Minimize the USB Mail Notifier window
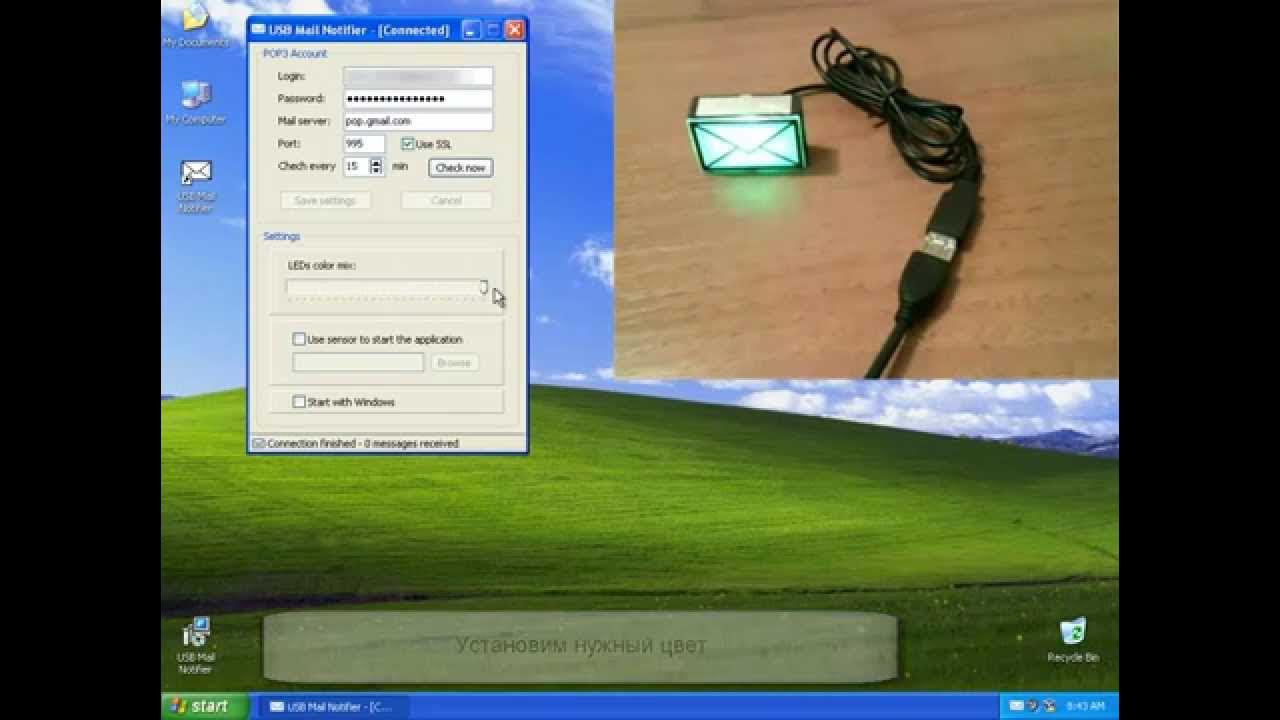Viewport: 1280px width, 720px height. tap(470, 30)
